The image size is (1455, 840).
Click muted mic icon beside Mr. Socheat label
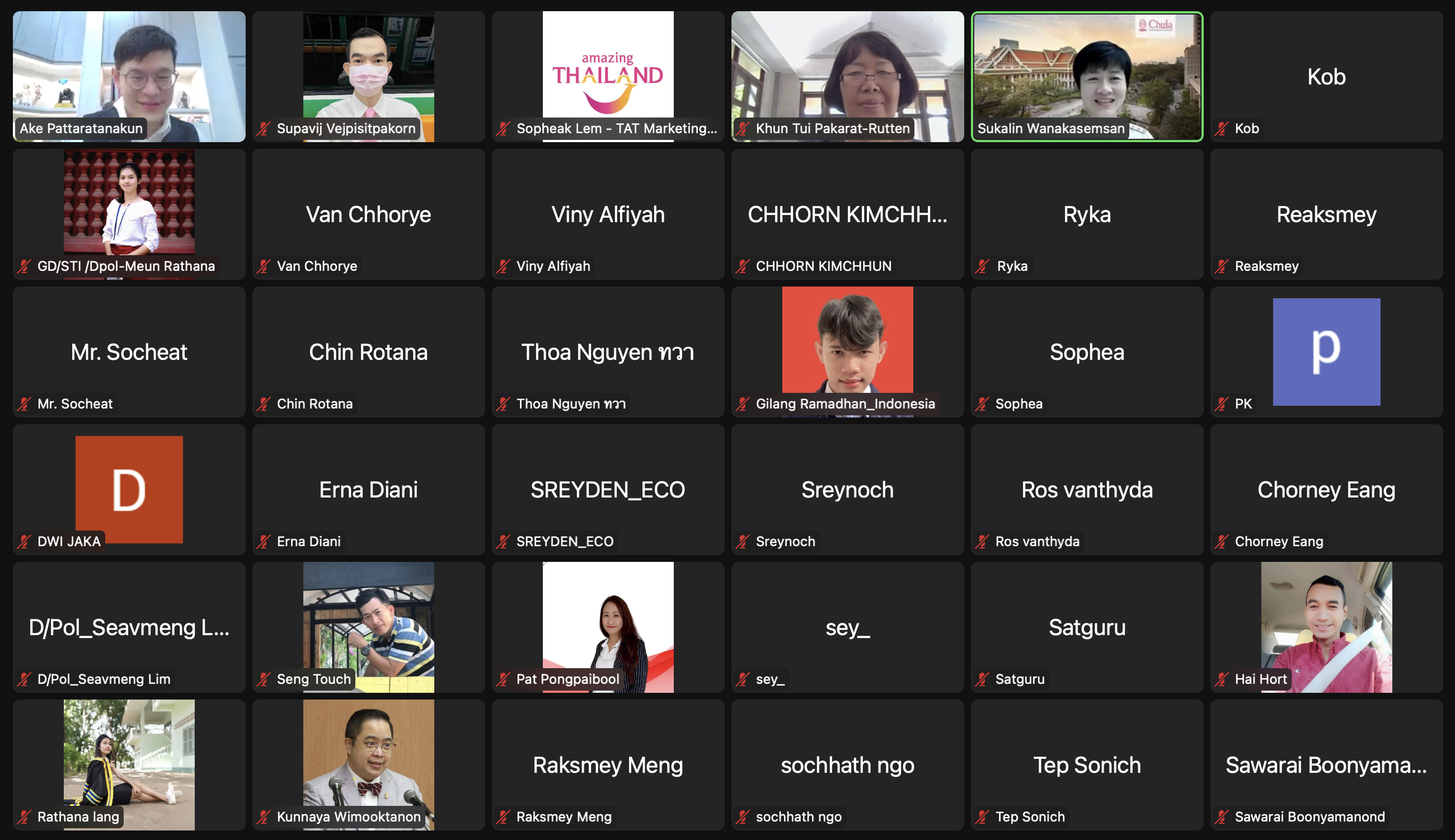click(x=24, y=404)
